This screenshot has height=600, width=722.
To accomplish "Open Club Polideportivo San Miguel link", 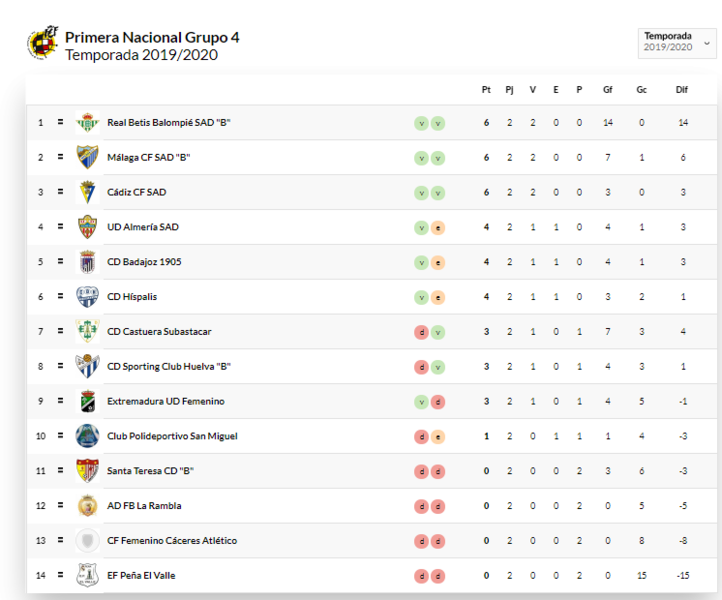I will tap(172, 436).
